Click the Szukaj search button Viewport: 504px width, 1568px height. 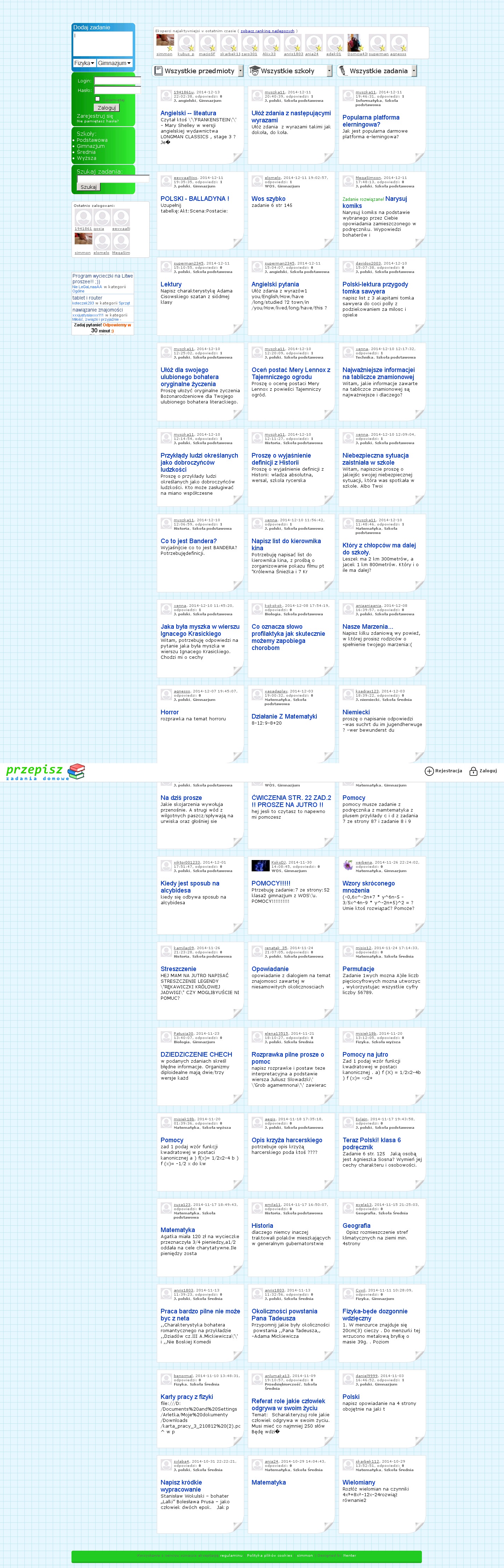[x=88, y=187]
